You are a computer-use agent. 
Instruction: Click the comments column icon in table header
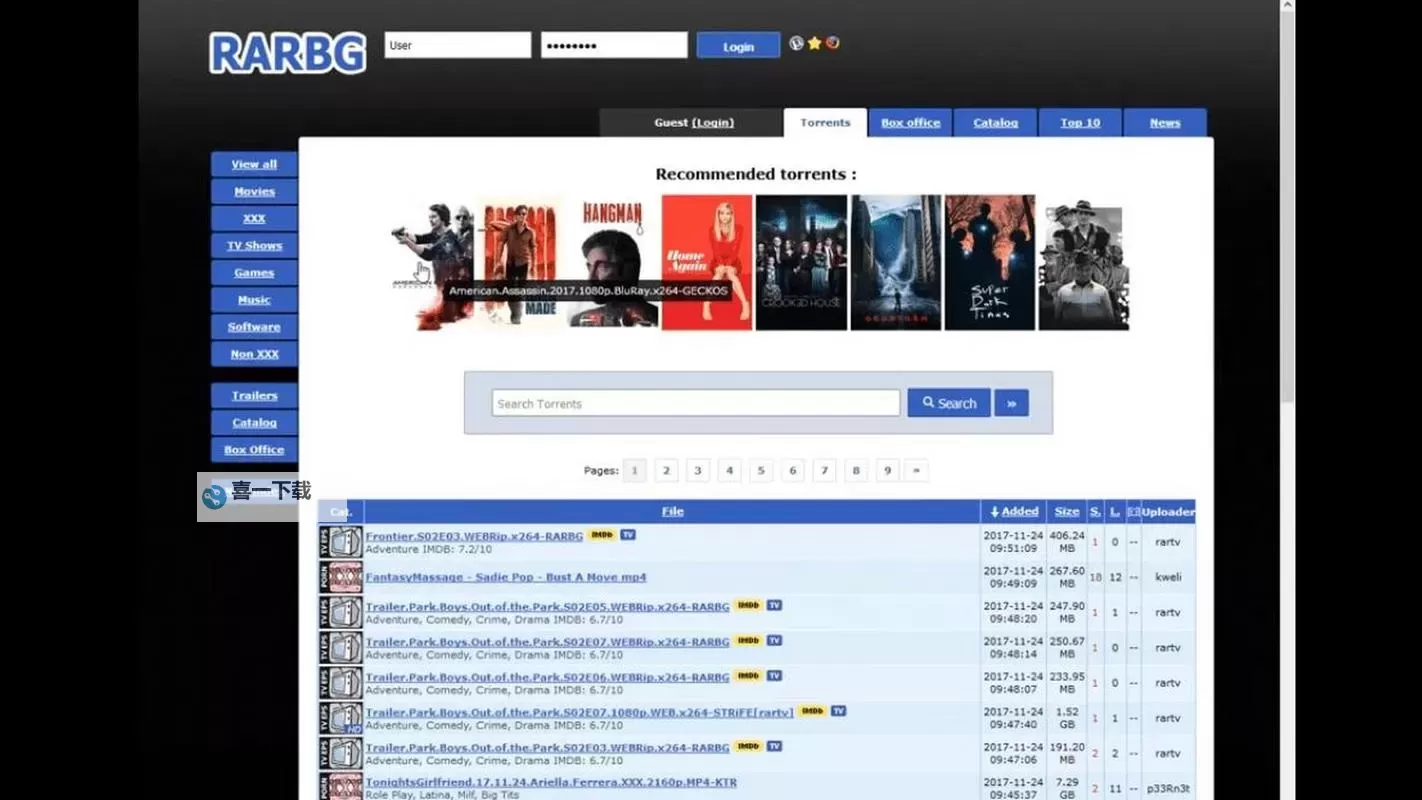click(1133, 512)
